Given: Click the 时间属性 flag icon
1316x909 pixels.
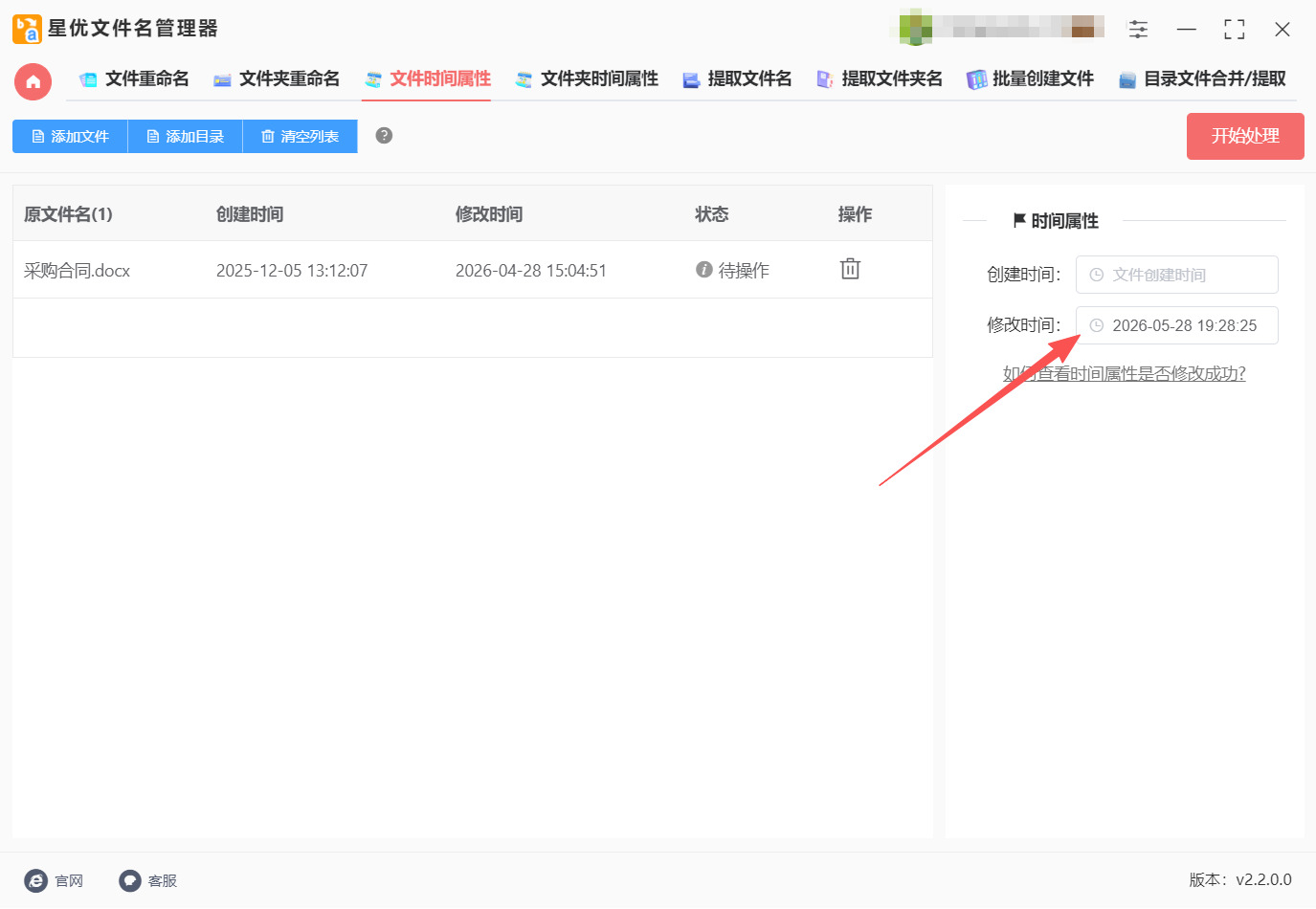Looking at the screenshot, I should (1019, 220).
